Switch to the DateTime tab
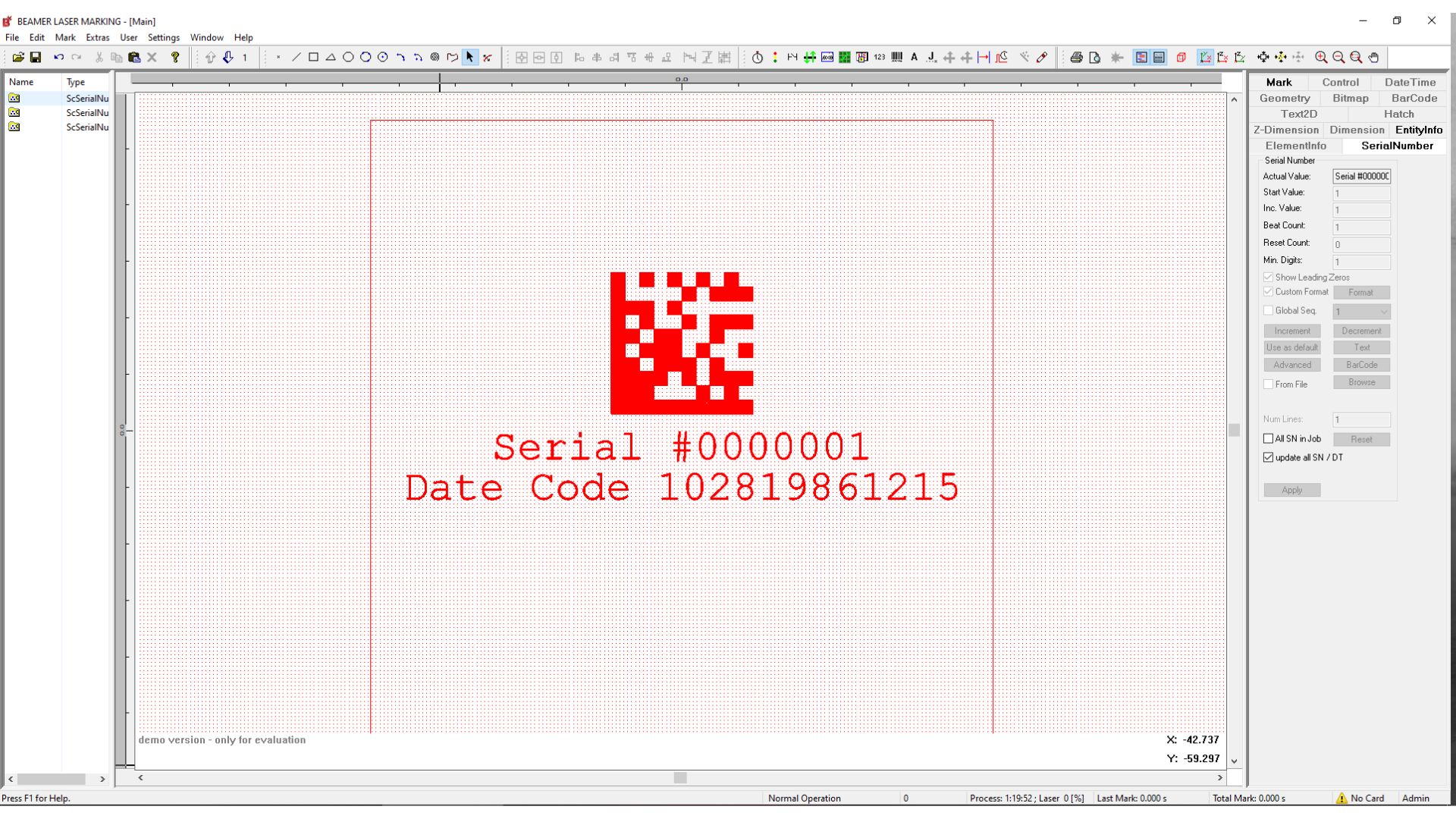The height and width of the screenshot is (819, 1456). 1410,82
